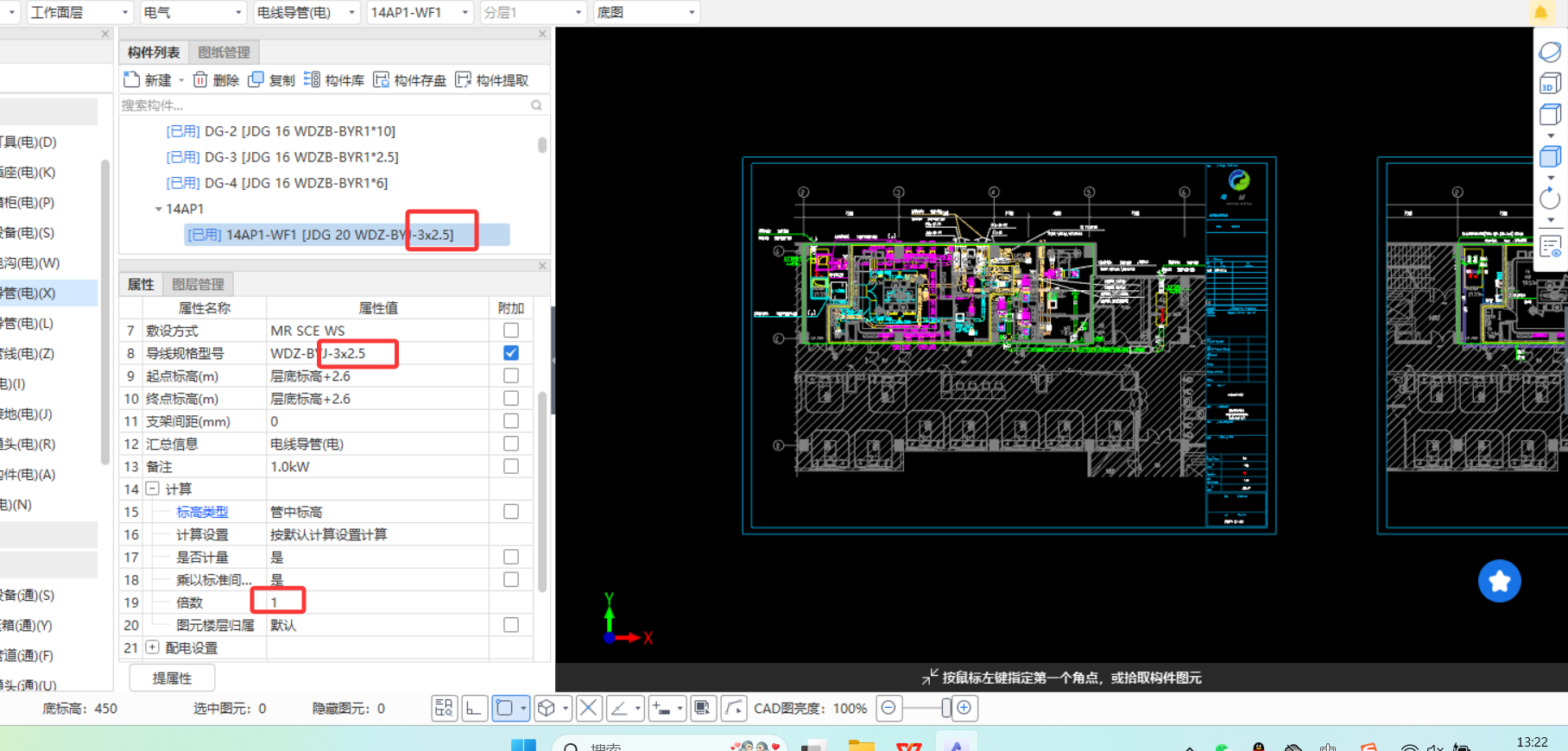
Task: Open the 电气 discipline dropdown
Action: point(193,12)
